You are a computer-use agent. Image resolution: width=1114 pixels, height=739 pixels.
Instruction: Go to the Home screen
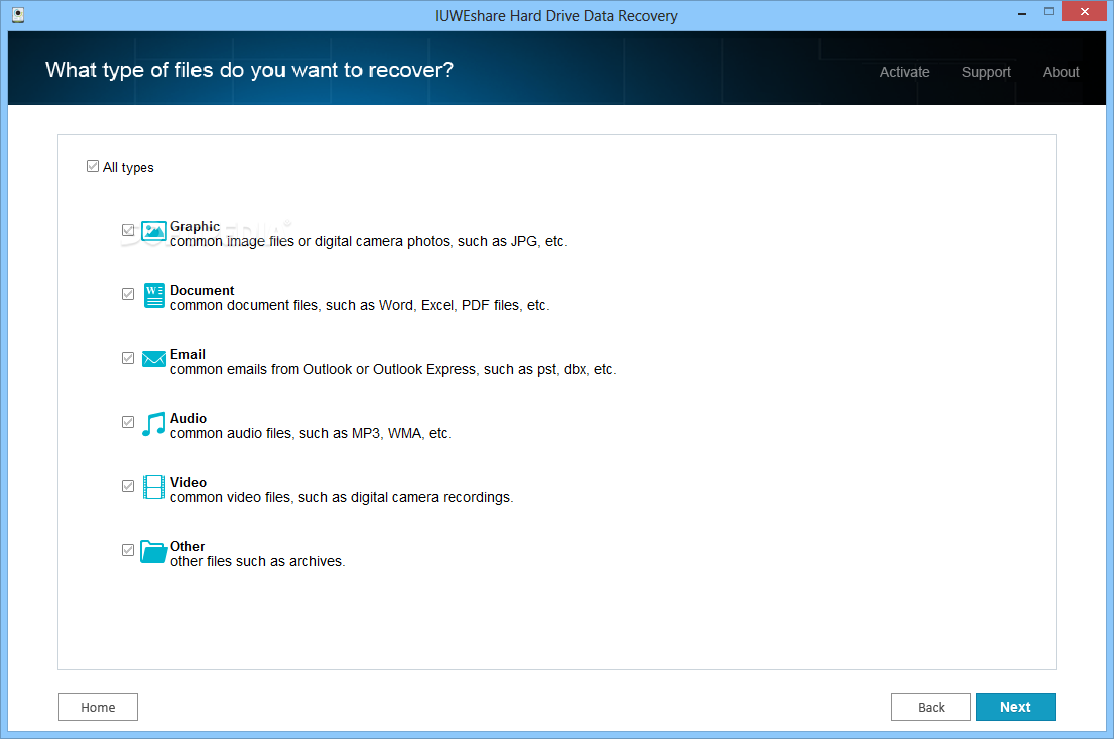click(x=98, y=707)
